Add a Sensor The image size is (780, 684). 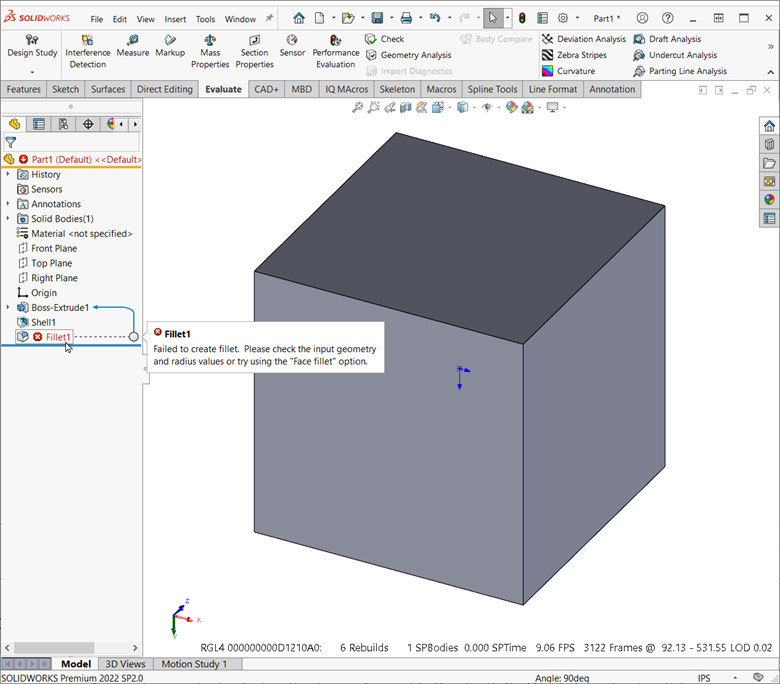pyautogui.click(x=292, y=46)
